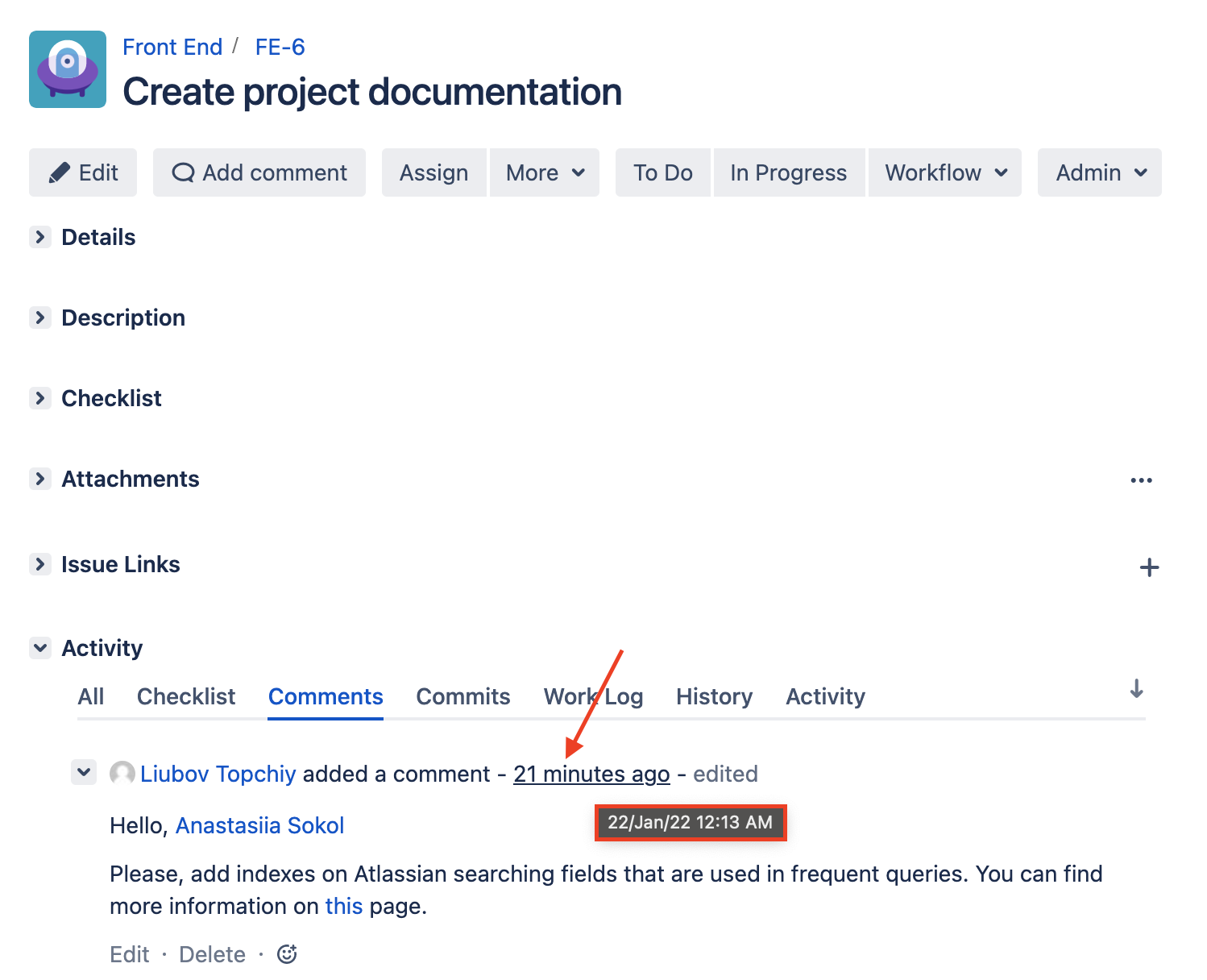Click the Anastasiia Sokol mention link
1207x980 pixels.
point(259,825)
